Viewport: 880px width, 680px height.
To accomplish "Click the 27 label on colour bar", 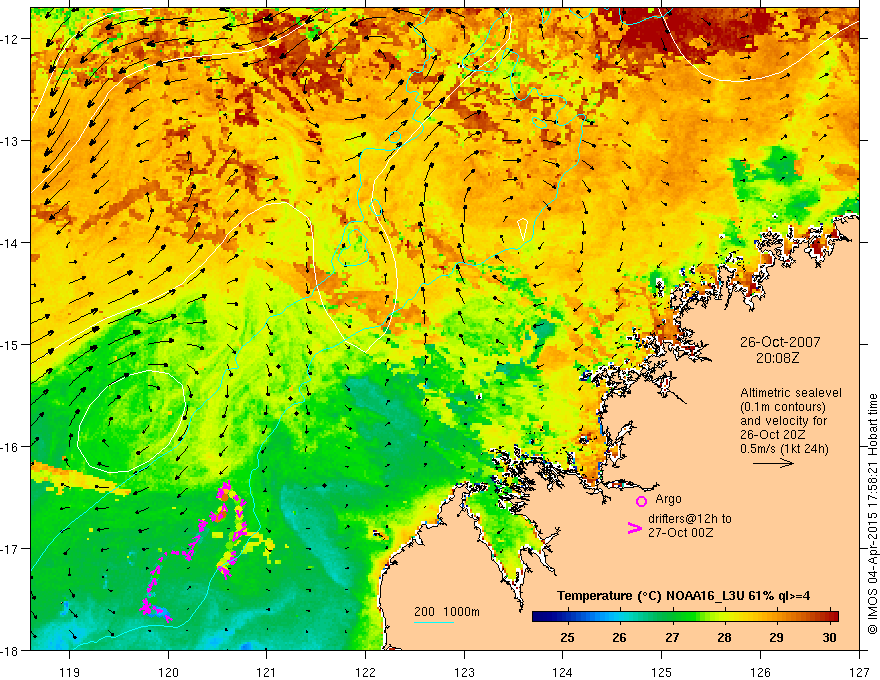I will [672, 637].
